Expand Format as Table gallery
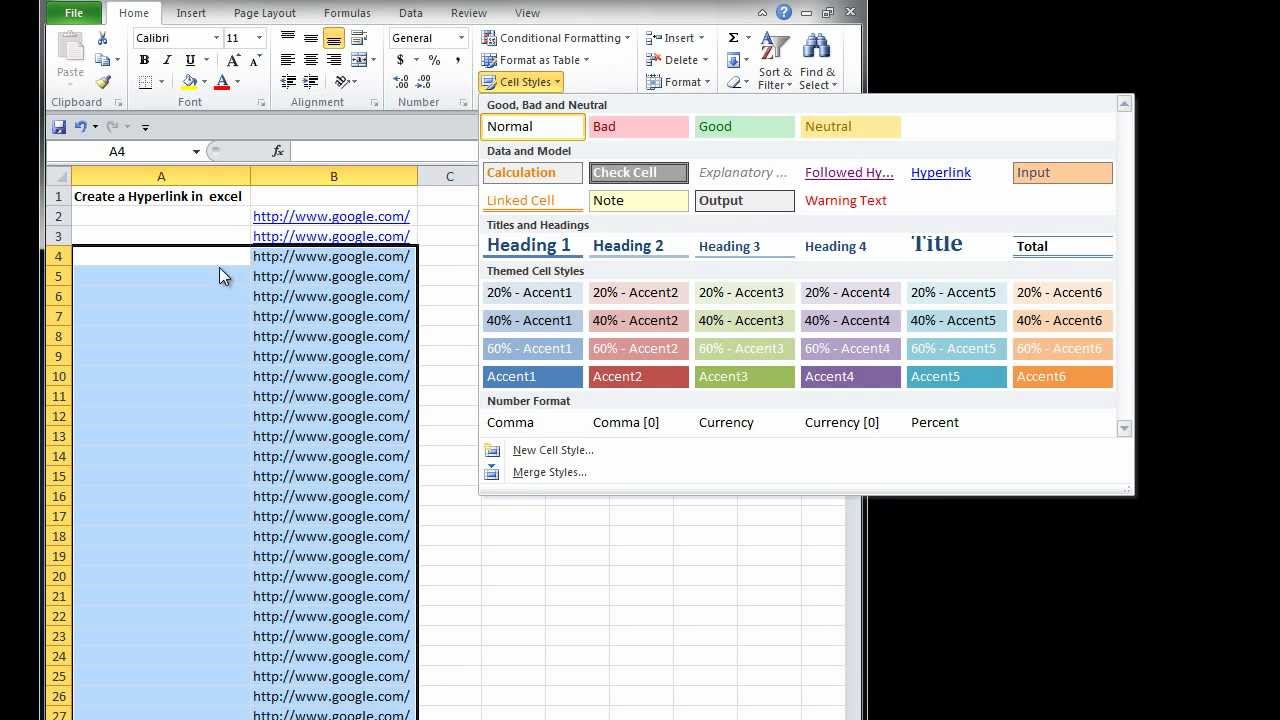Screen dimensions: 1280x720 [x=536, y=60]
